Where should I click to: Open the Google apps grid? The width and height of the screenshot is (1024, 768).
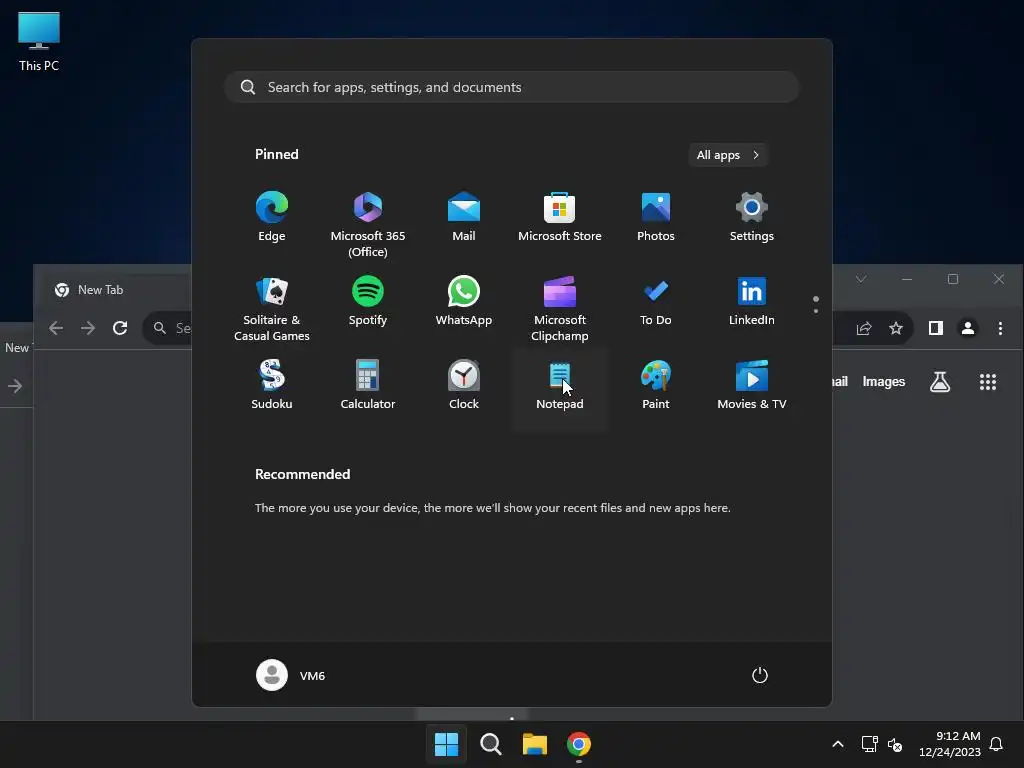point(988,382)
